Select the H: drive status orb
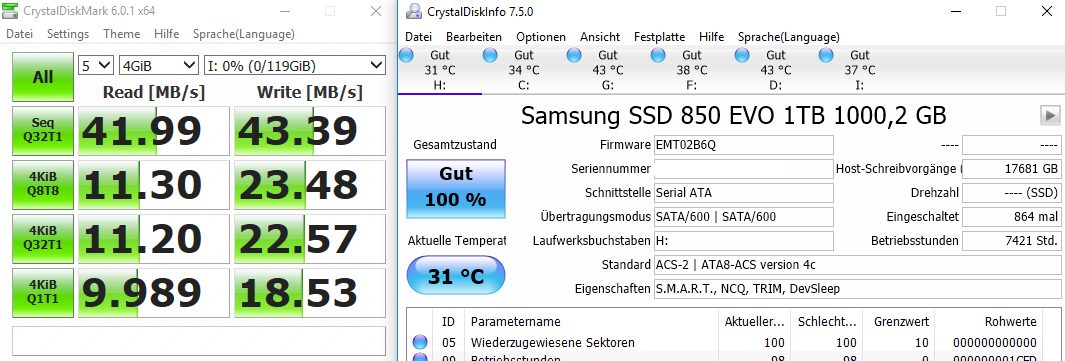Screen dimensions: 1065x361 coord(406,56)
